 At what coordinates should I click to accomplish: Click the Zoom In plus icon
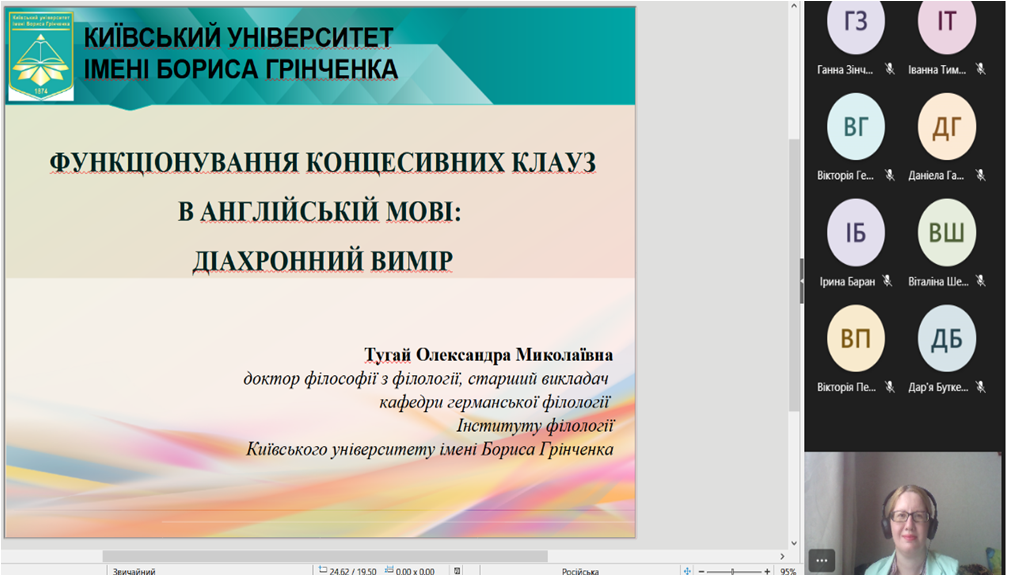coord(767,570)
